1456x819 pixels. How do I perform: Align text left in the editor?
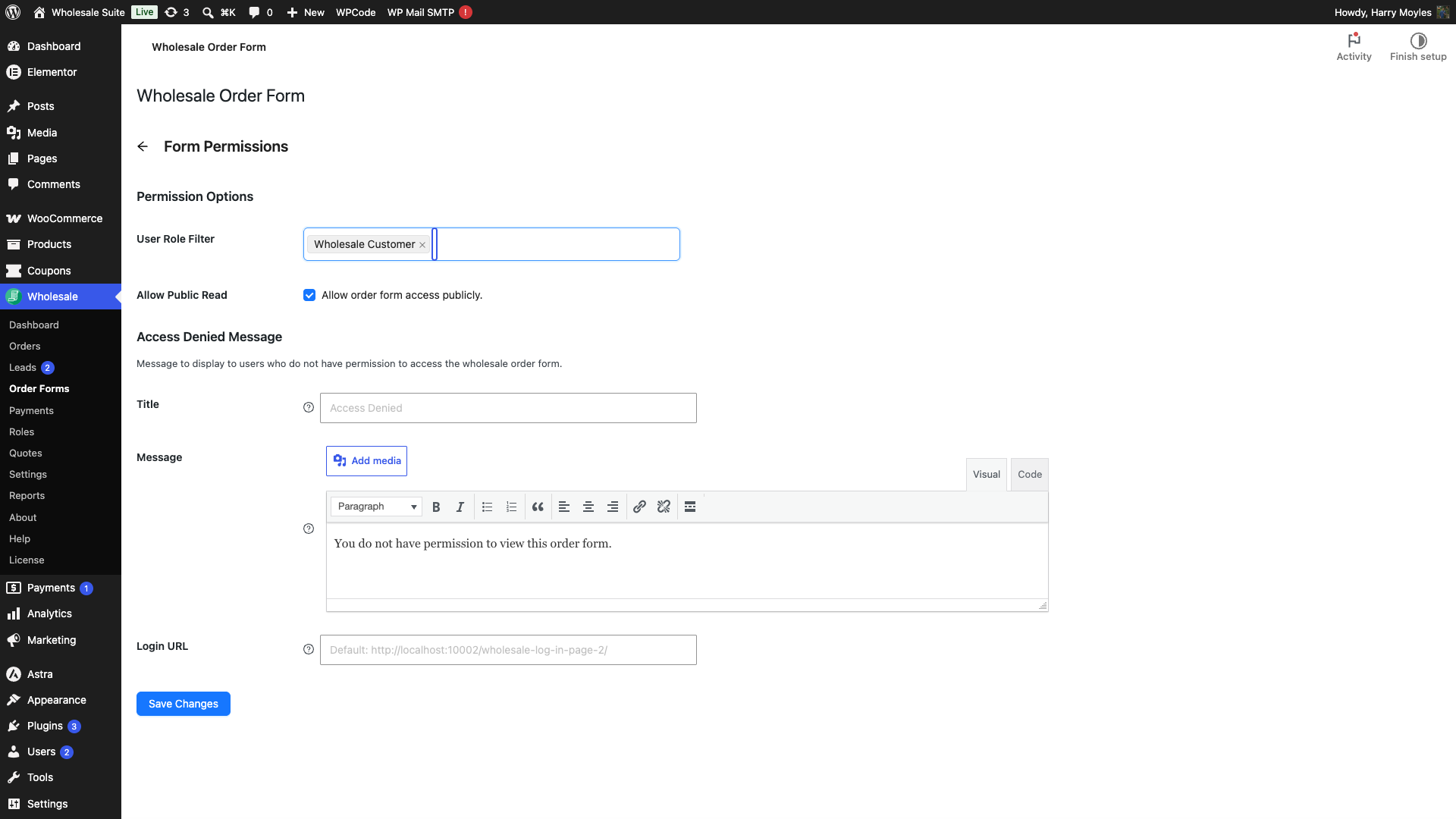click(x=564, y=507)
